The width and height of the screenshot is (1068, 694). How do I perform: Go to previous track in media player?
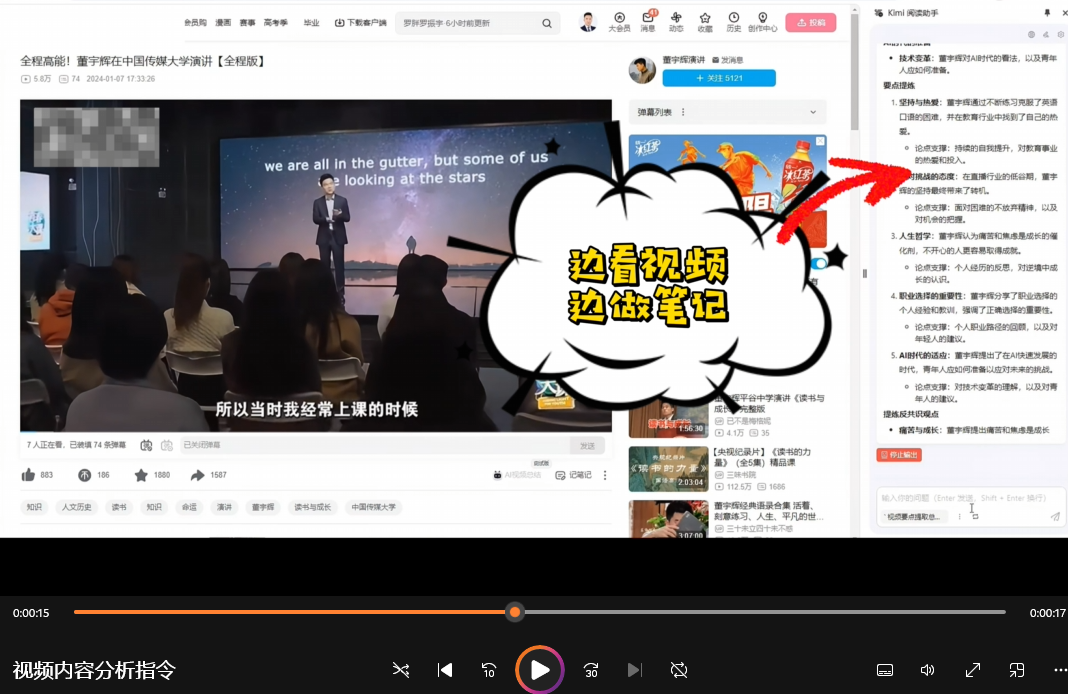445,670
